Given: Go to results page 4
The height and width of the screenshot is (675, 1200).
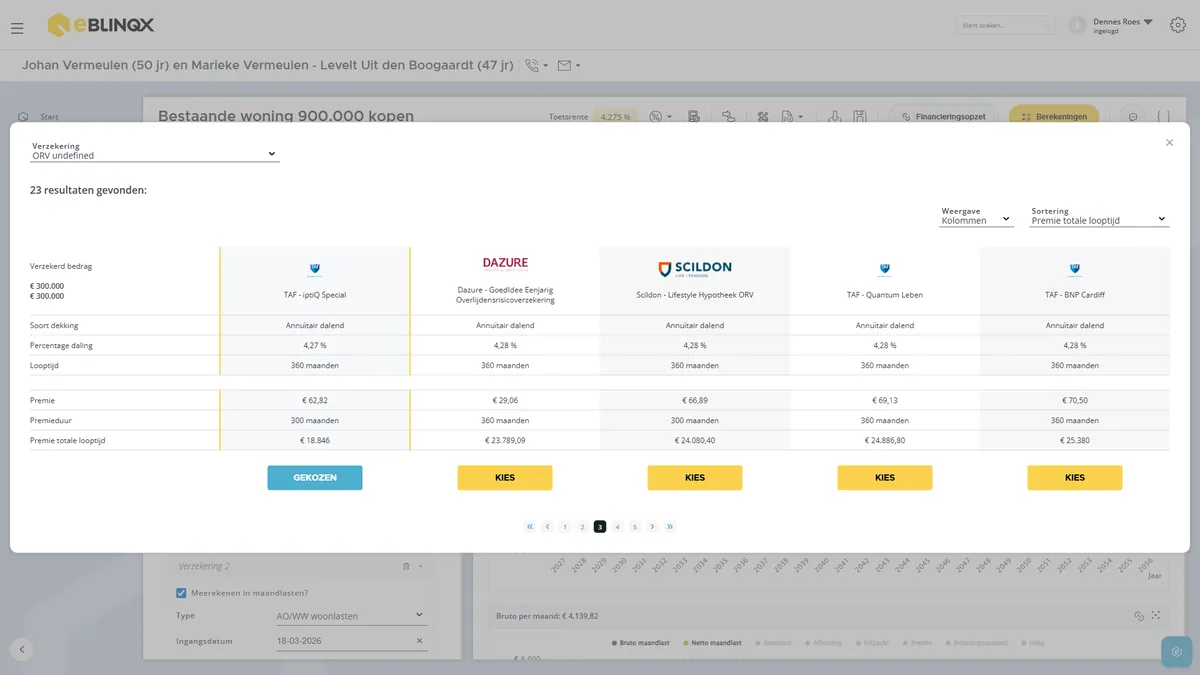Looking at the screenshot, I should (x=618, y=527).
